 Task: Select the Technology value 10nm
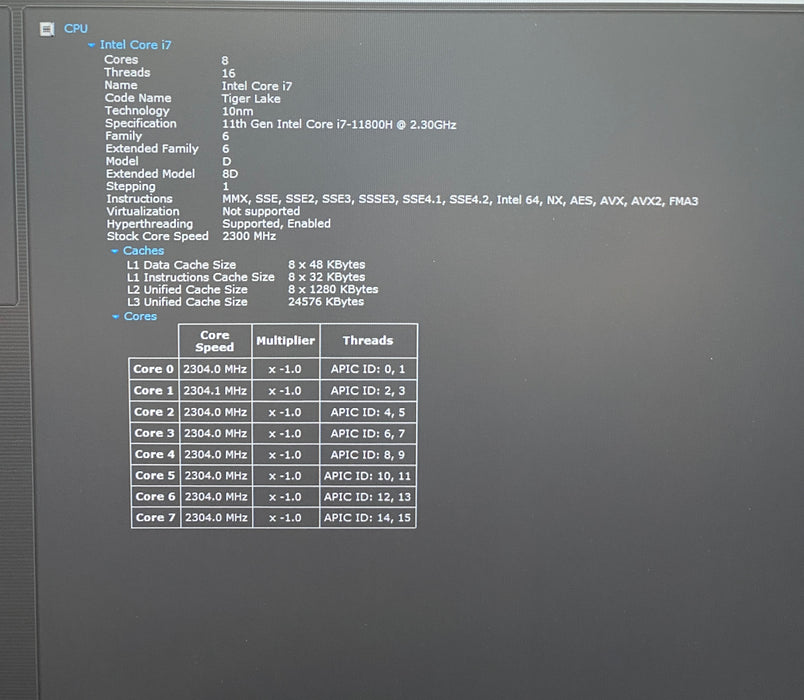coord(237,111)
